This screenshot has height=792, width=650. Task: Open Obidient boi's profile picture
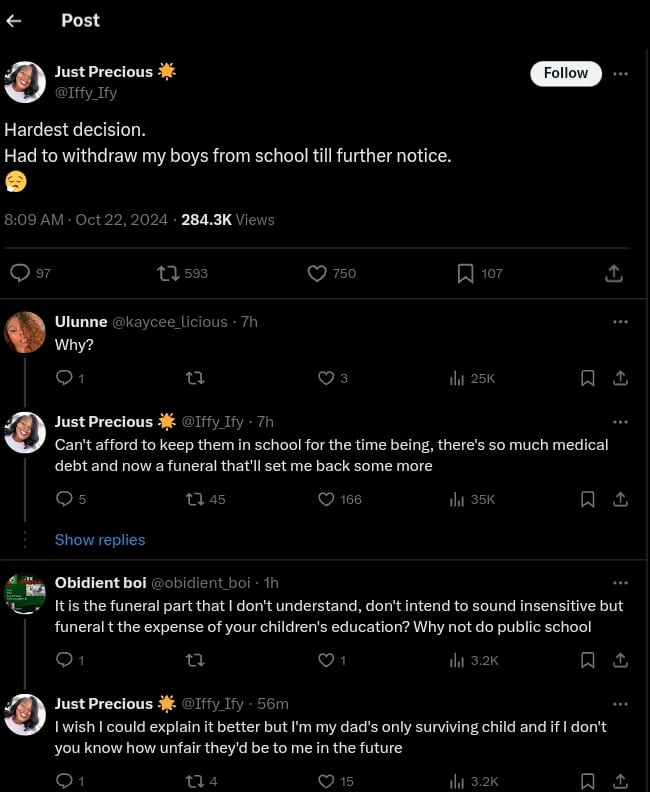[25, 593]
